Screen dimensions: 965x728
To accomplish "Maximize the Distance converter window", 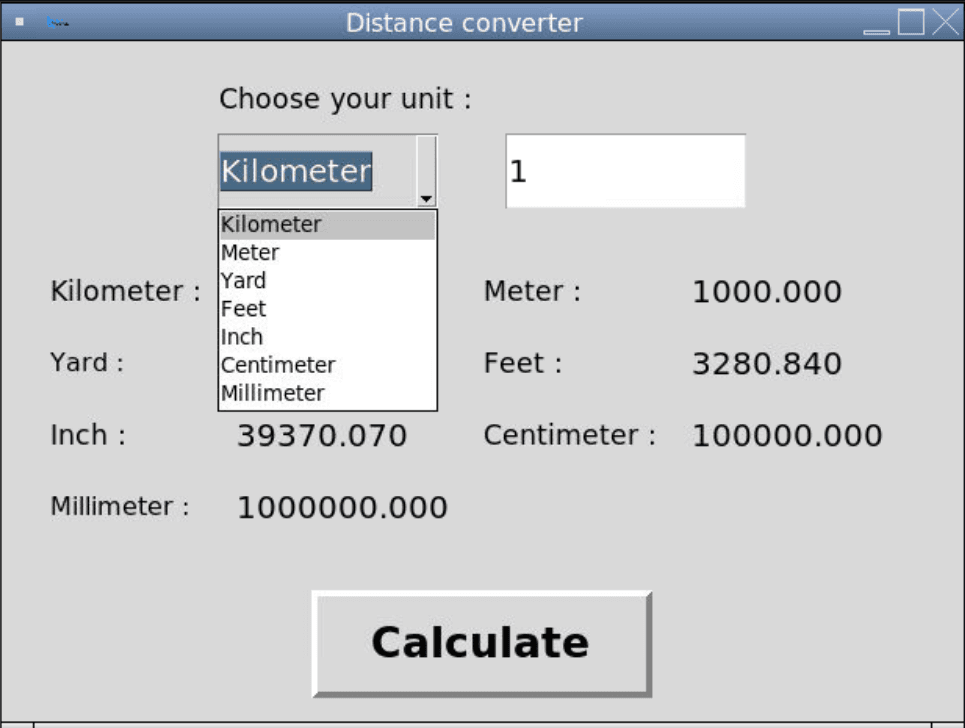I will tap(911, 22).
